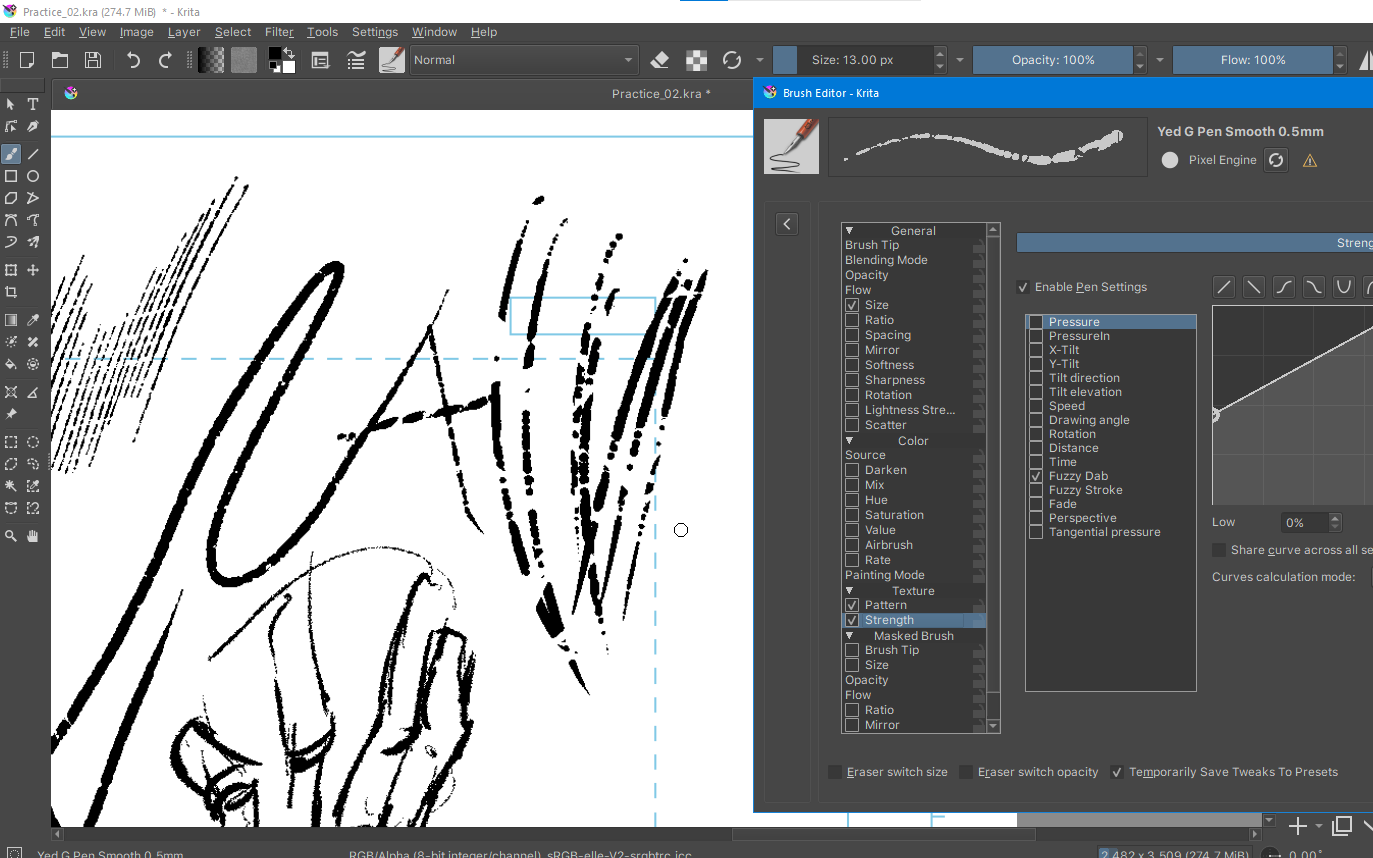Click the Opacity 100% slider
Image resolution: width=1373 pixels, height=858 pixels.
(x=1052, y=60)
